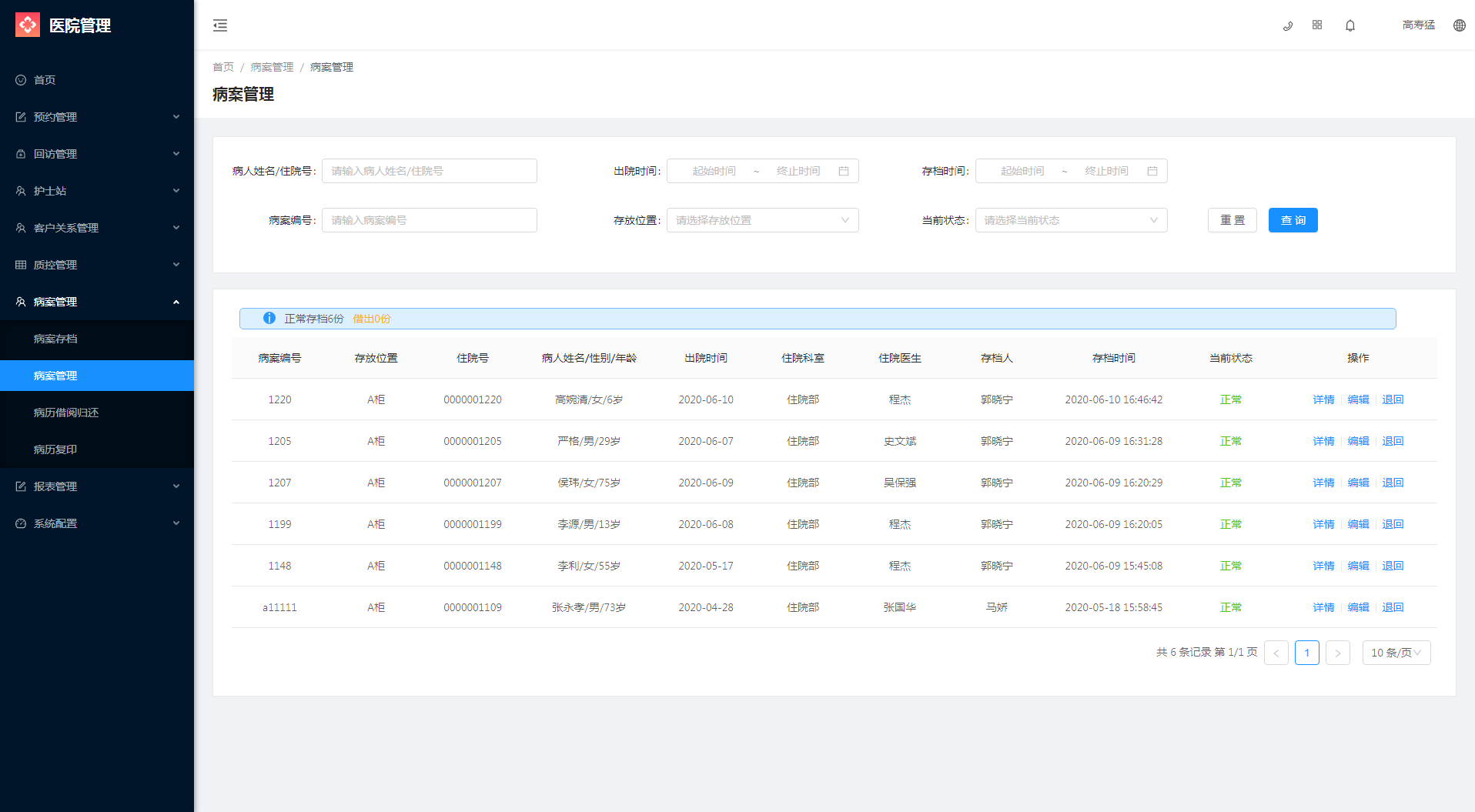The height and width of the screenshot is (812, 1475).
Task: Click the hospital management logo icon
Action: coord(28,25)
